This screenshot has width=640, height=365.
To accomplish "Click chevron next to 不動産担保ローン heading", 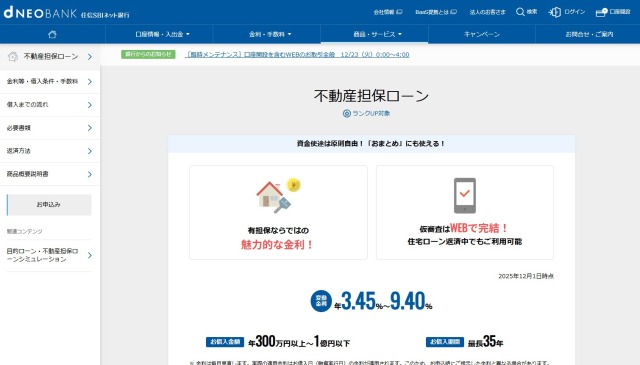I will 90,57.
